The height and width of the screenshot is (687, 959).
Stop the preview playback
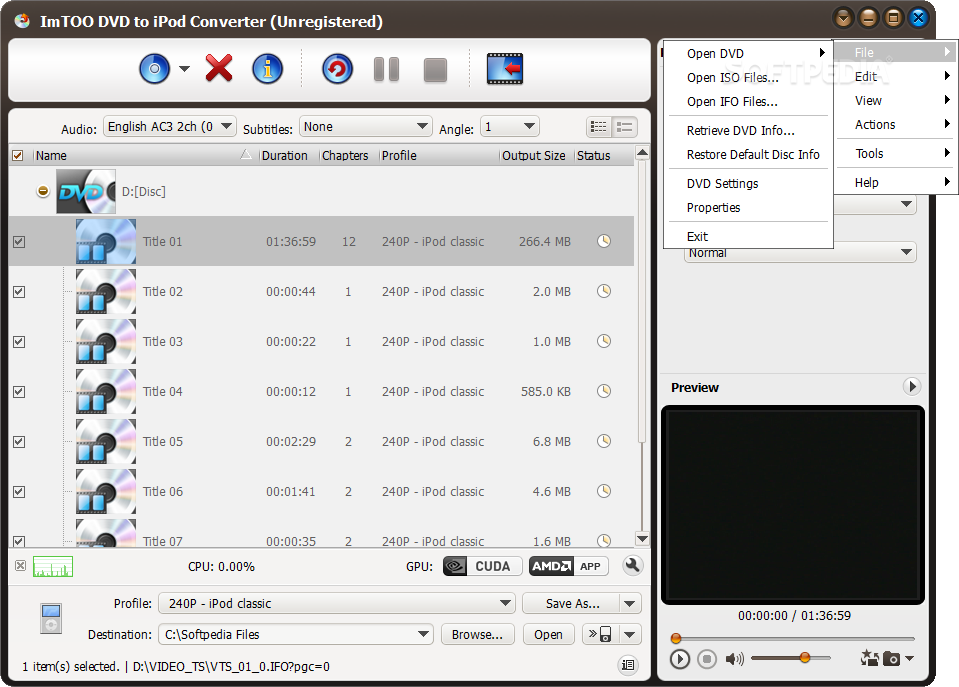pos(707,659)
